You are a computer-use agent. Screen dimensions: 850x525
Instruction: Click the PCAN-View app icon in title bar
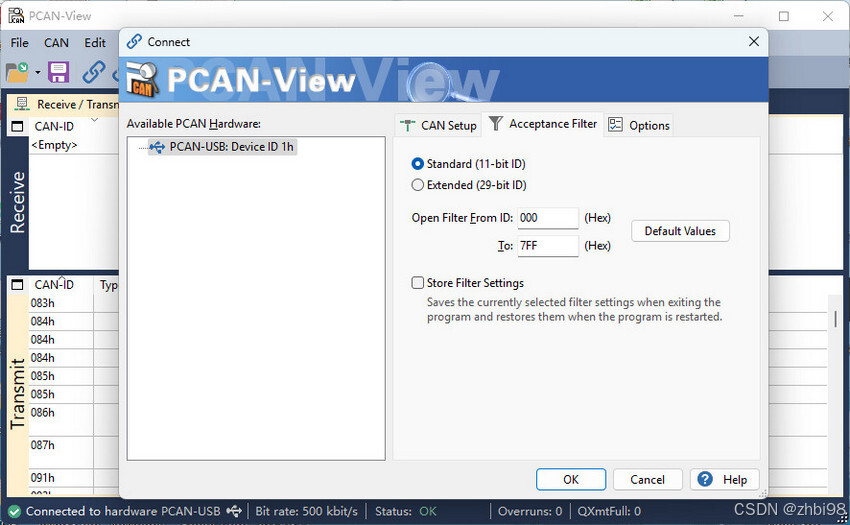[x=16, y=16]
